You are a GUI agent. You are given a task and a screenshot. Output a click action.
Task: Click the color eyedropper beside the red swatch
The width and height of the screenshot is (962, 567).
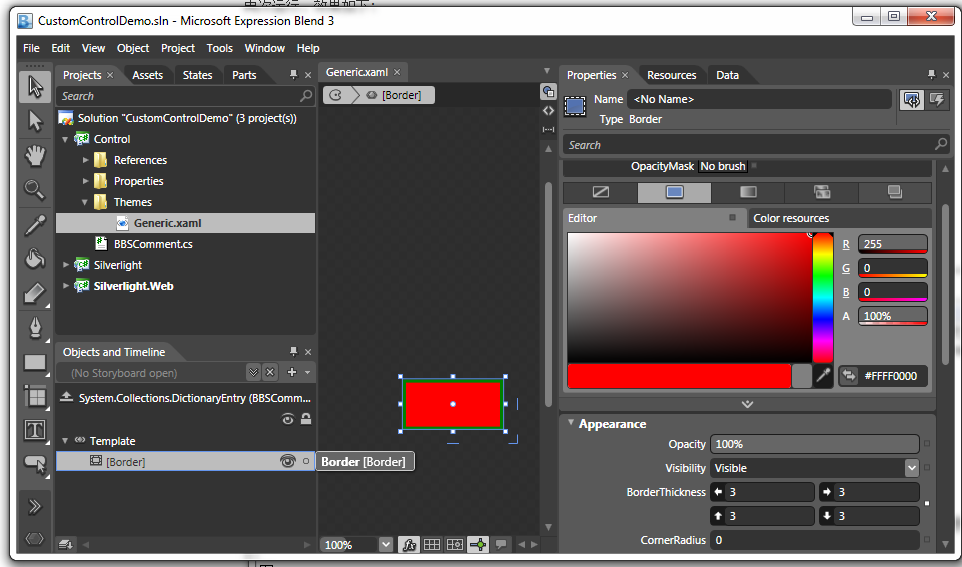pyautogui.click(x=823, y=376)
